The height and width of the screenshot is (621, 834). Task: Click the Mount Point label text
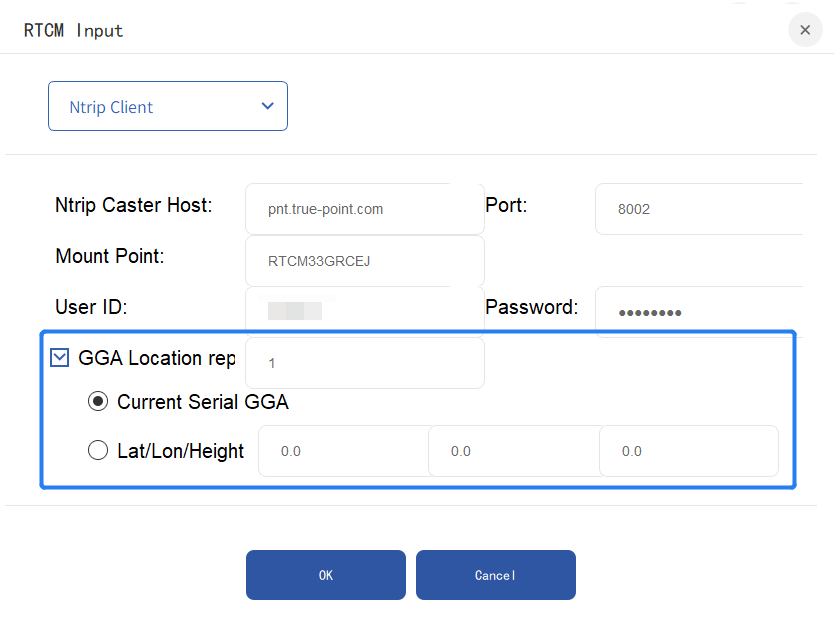click(110, 256)
